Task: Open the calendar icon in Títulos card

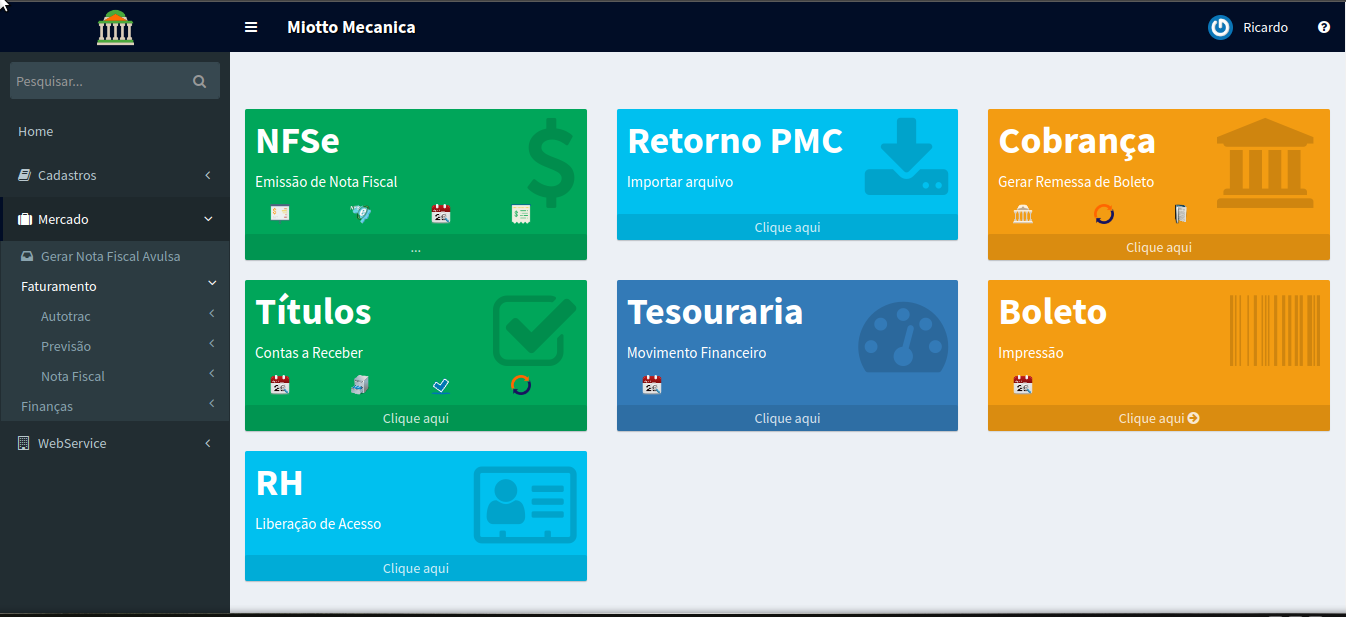Action: pos(280,385)
